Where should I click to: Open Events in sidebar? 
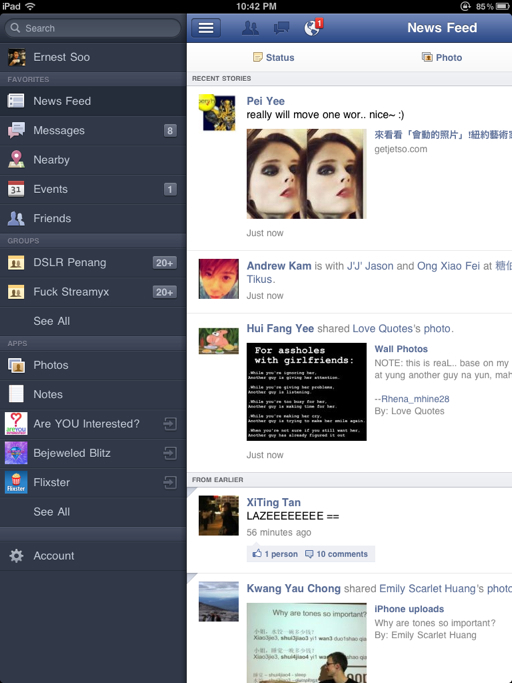click(93, 189)
